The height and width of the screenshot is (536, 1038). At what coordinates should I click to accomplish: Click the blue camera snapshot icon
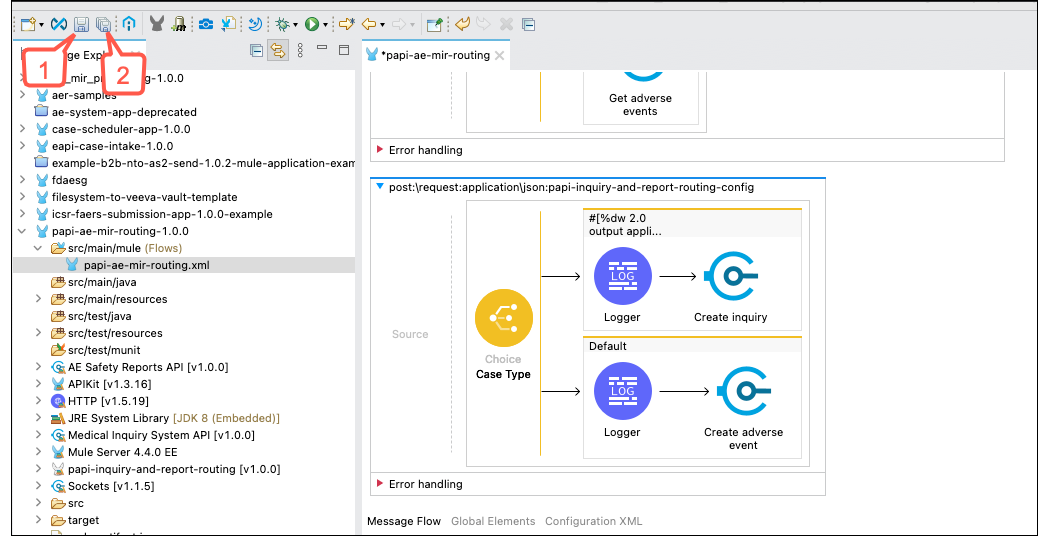[206, 24]
